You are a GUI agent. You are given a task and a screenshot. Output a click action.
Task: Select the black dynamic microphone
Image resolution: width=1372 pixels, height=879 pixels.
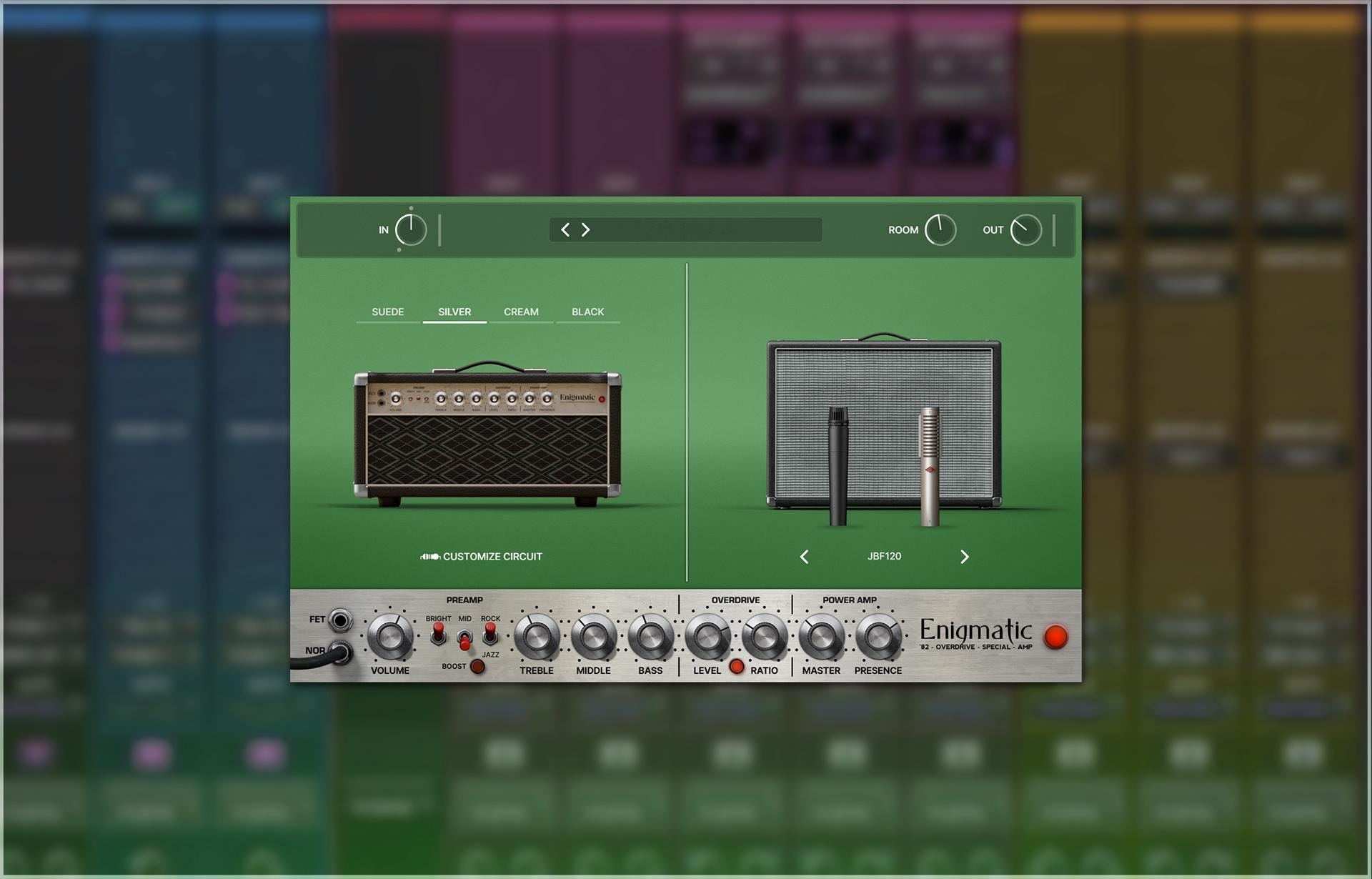click(838, 465)
